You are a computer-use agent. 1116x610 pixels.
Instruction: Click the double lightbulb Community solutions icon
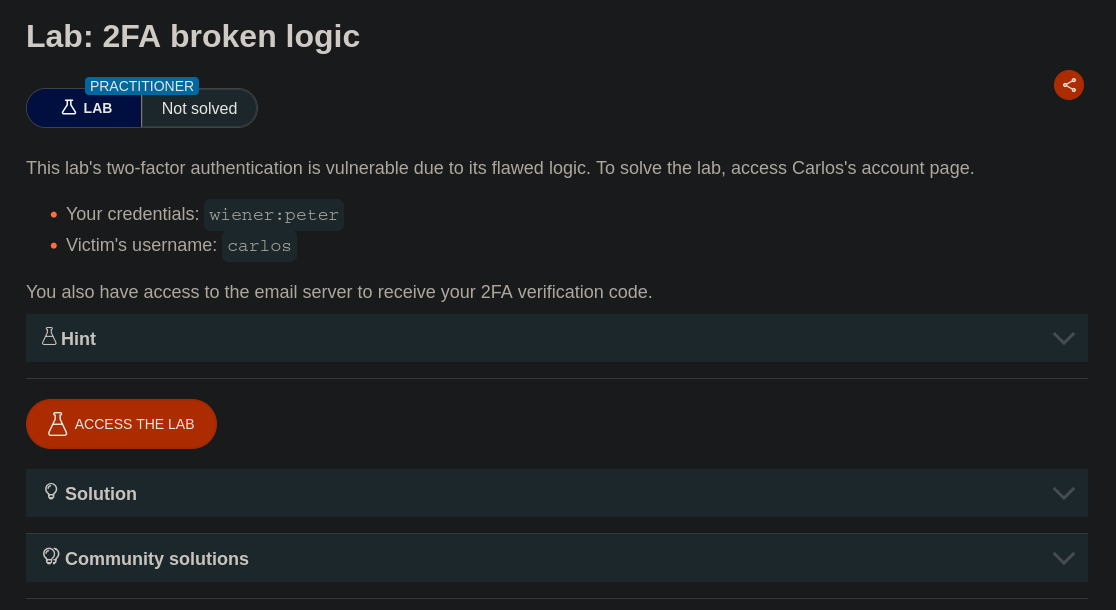coord(51,556)
